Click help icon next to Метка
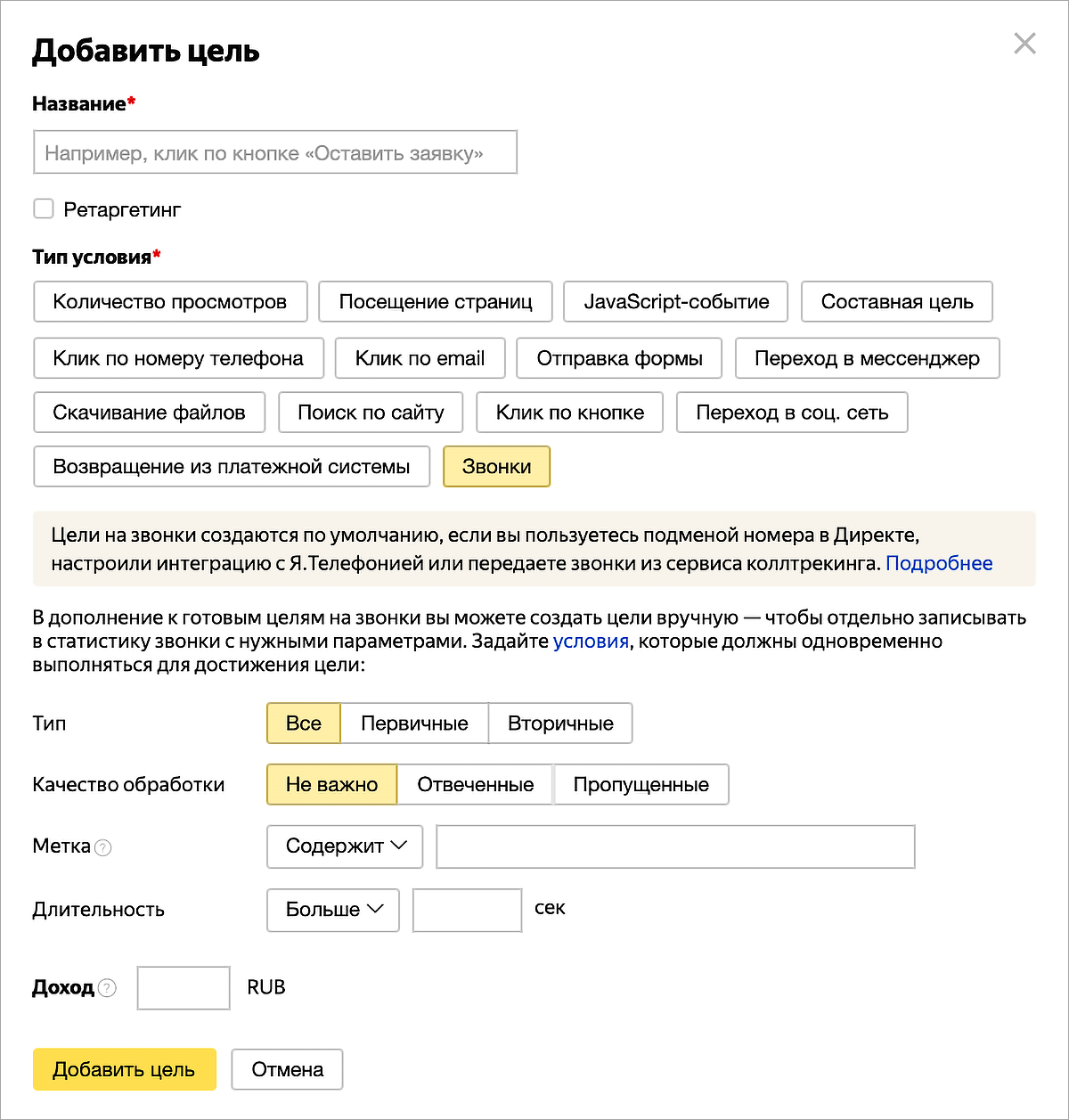The image size is (1069, 1120). 103,847
